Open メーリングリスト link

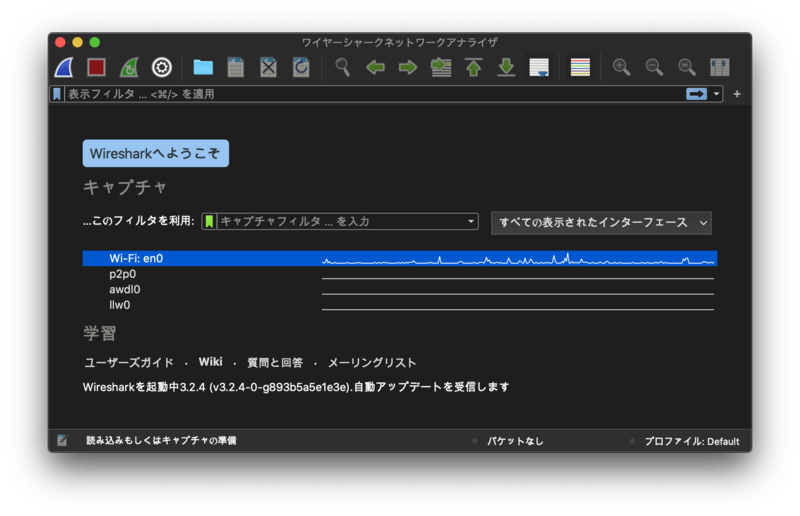coord(371,363)
